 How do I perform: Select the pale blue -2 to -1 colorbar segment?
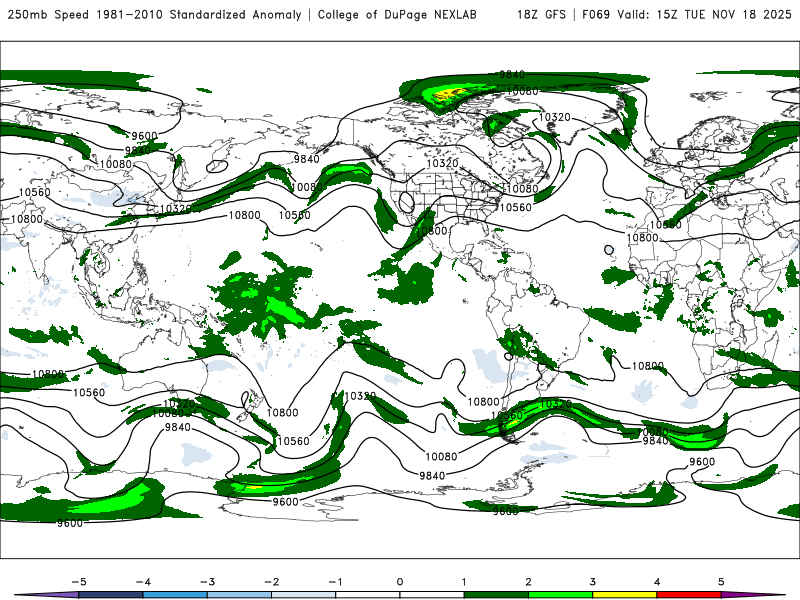(304, 595)
